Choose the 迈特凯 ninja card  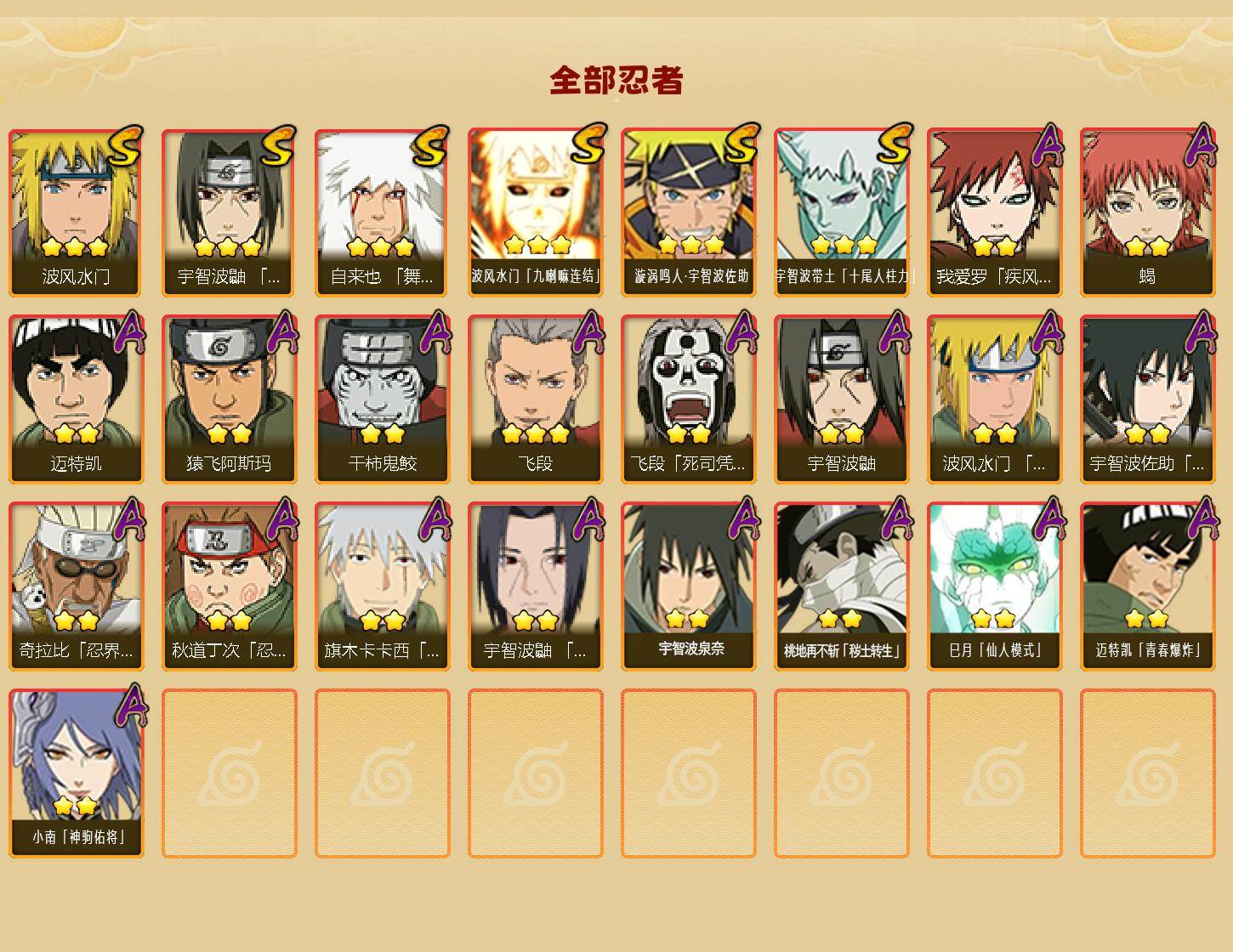tap(77, 399)
